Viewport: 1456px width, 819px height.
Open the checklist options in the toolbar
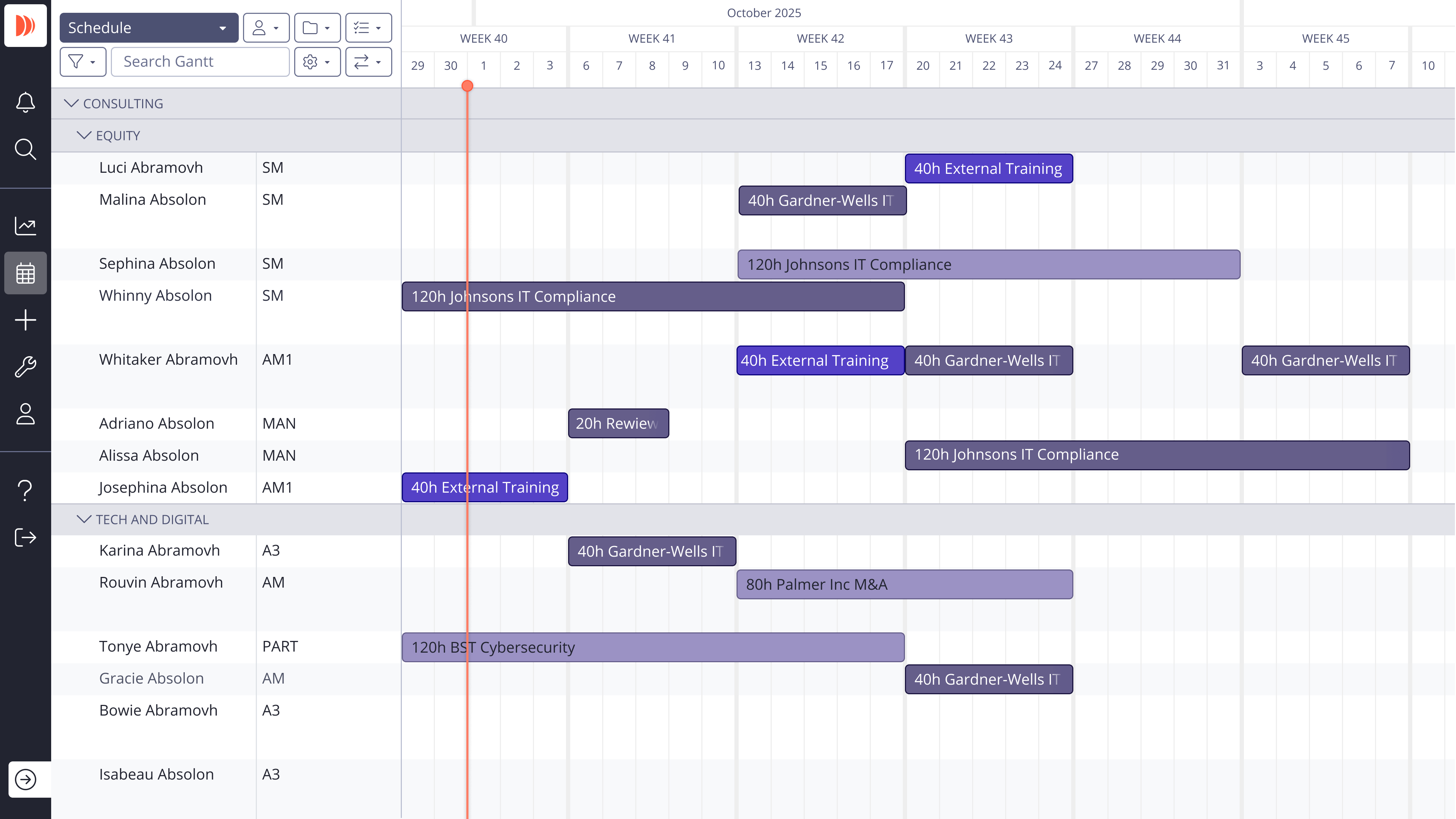pos(368,27)
